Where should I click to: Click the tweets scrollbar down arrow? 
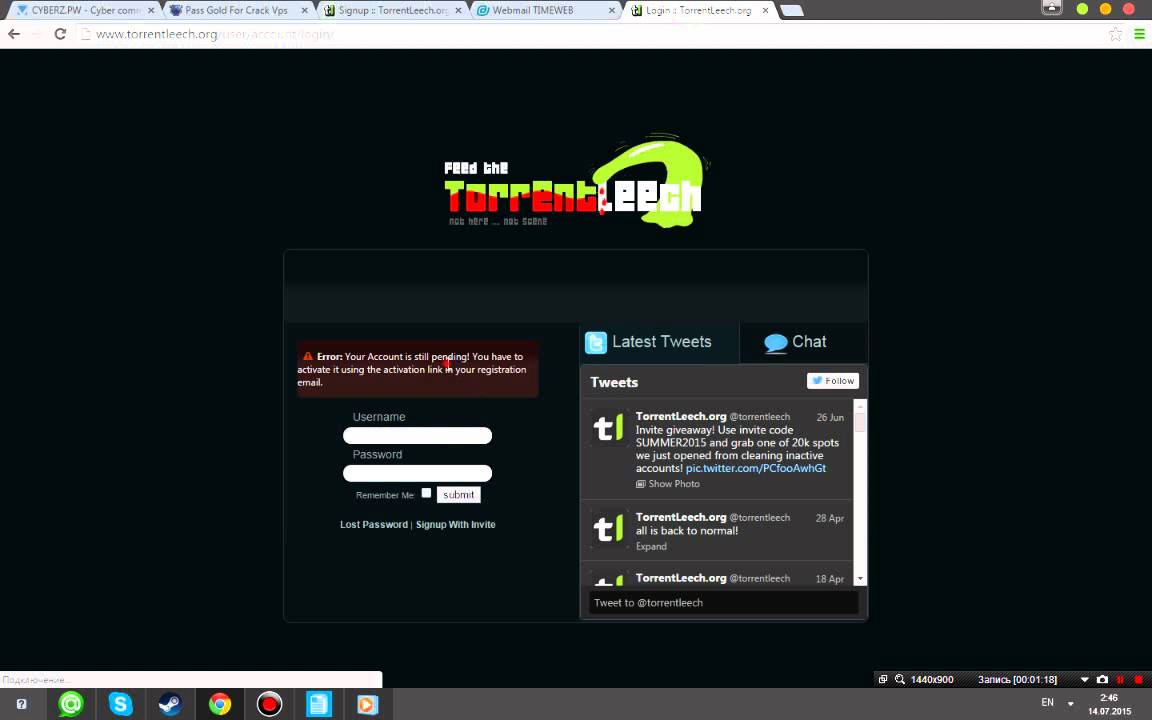pos(860,579)
